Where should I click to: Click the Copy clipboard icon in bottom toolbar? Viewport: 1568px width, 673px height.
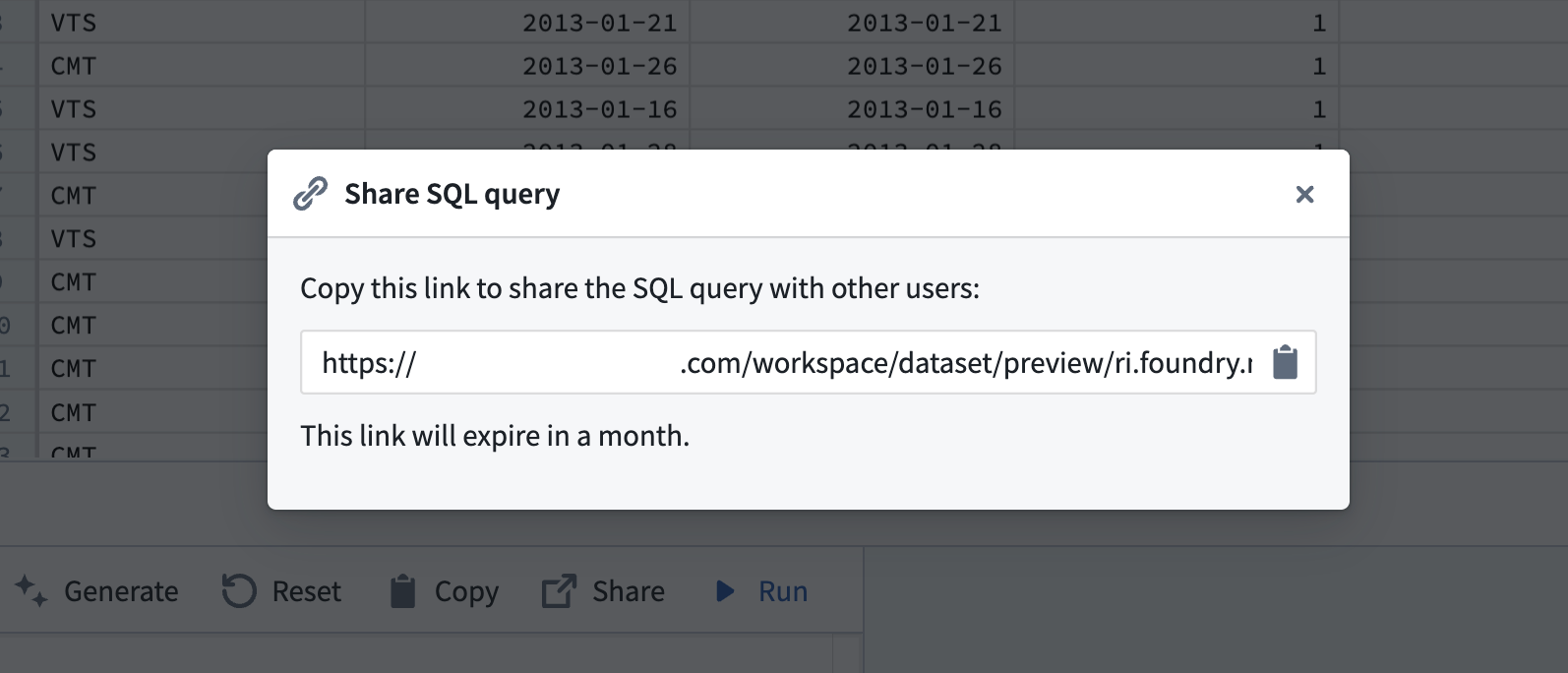[x=402, y=591]
